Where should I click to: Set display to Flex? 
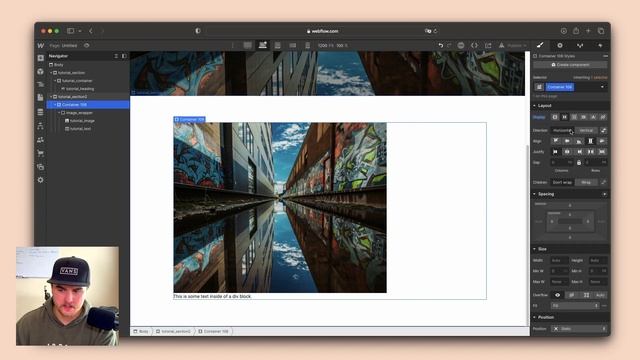(564, 117)
